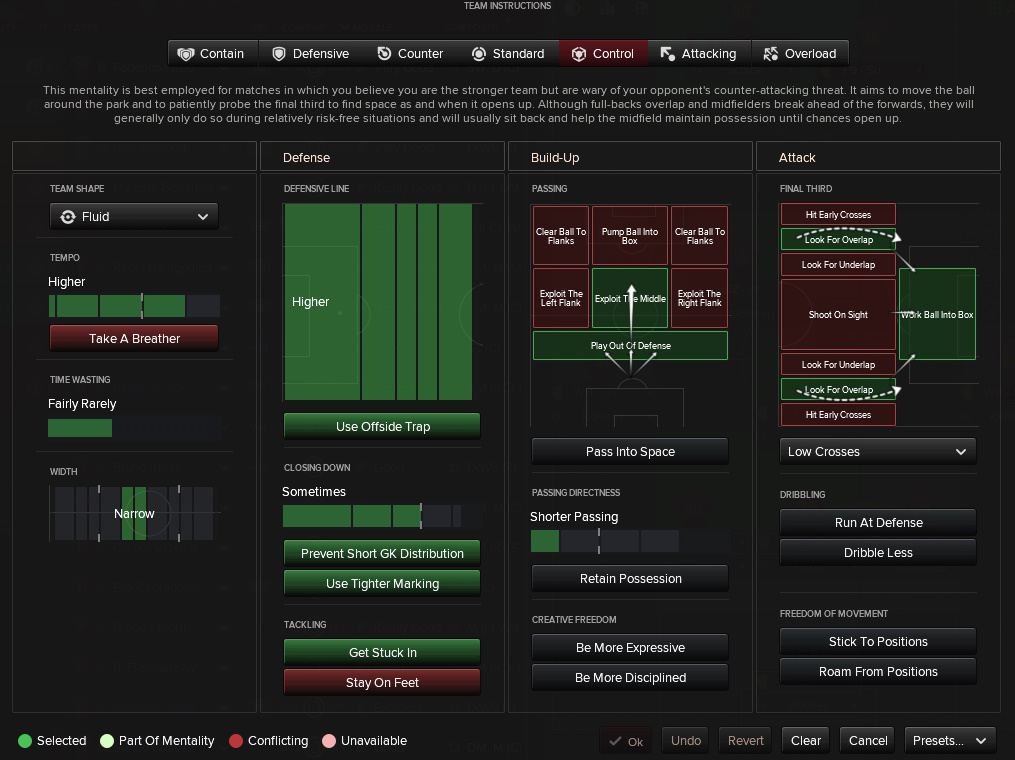Click the Attacking mentality arrow icon

coord(667,54)
